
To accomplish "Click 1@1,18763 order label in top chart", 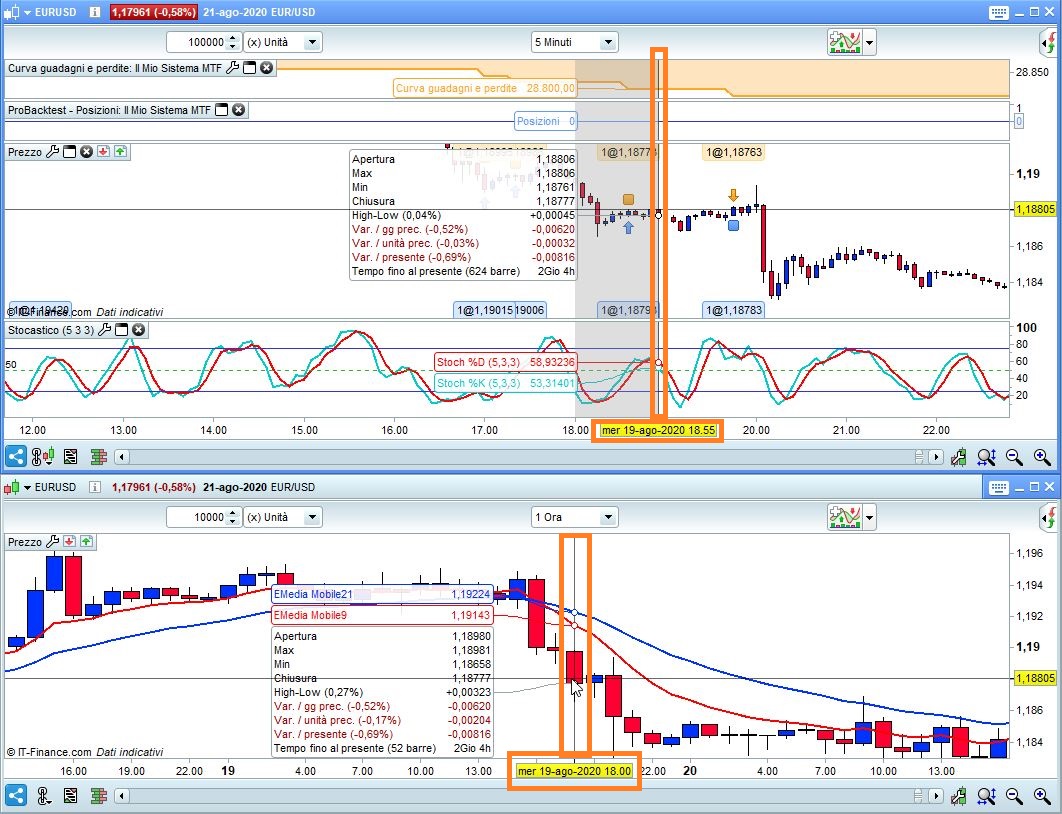I will tap(734, 152).
